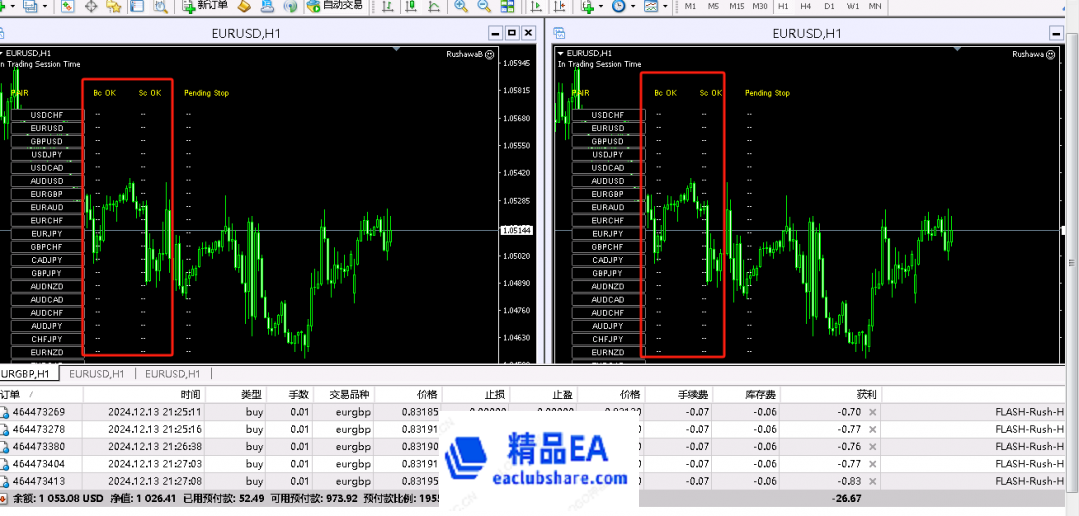
Task: Toggle 自动交易 (AutoTrading) on or off
Action: 335,6
